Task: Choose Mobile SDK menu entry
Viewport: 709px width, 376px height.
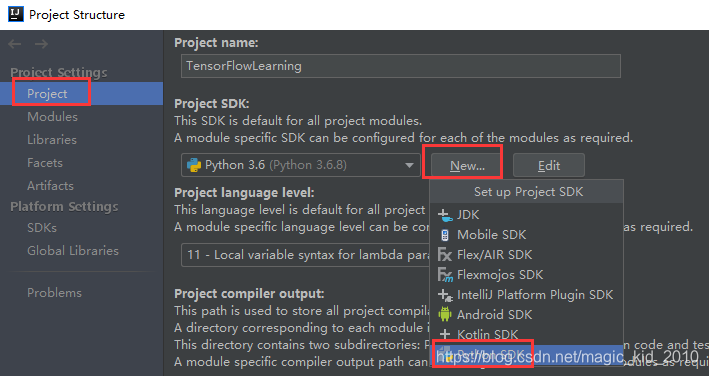Action: (526, 235)
